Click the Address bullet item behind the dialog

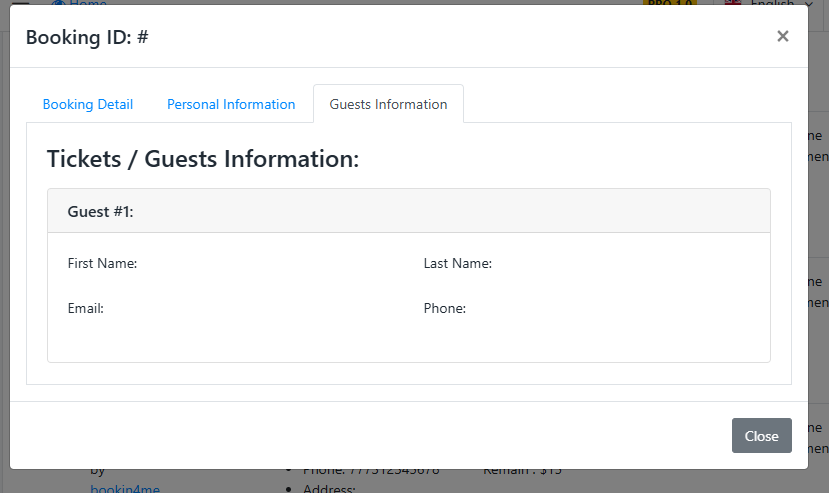[329, 488]
